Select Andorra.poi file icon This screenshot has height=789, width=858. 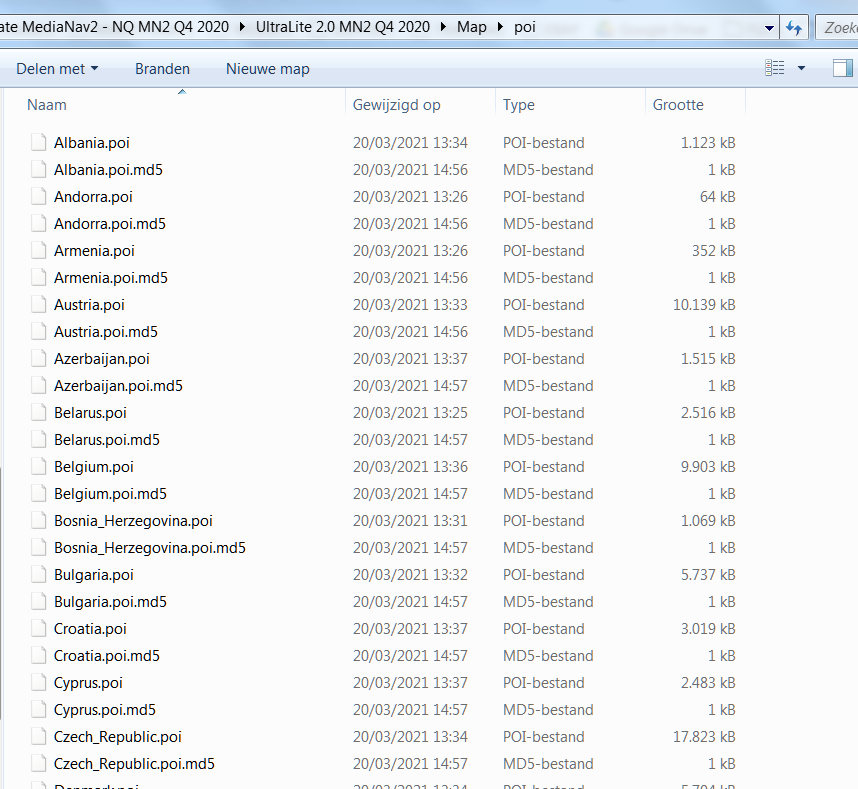[x=38, y=196]
